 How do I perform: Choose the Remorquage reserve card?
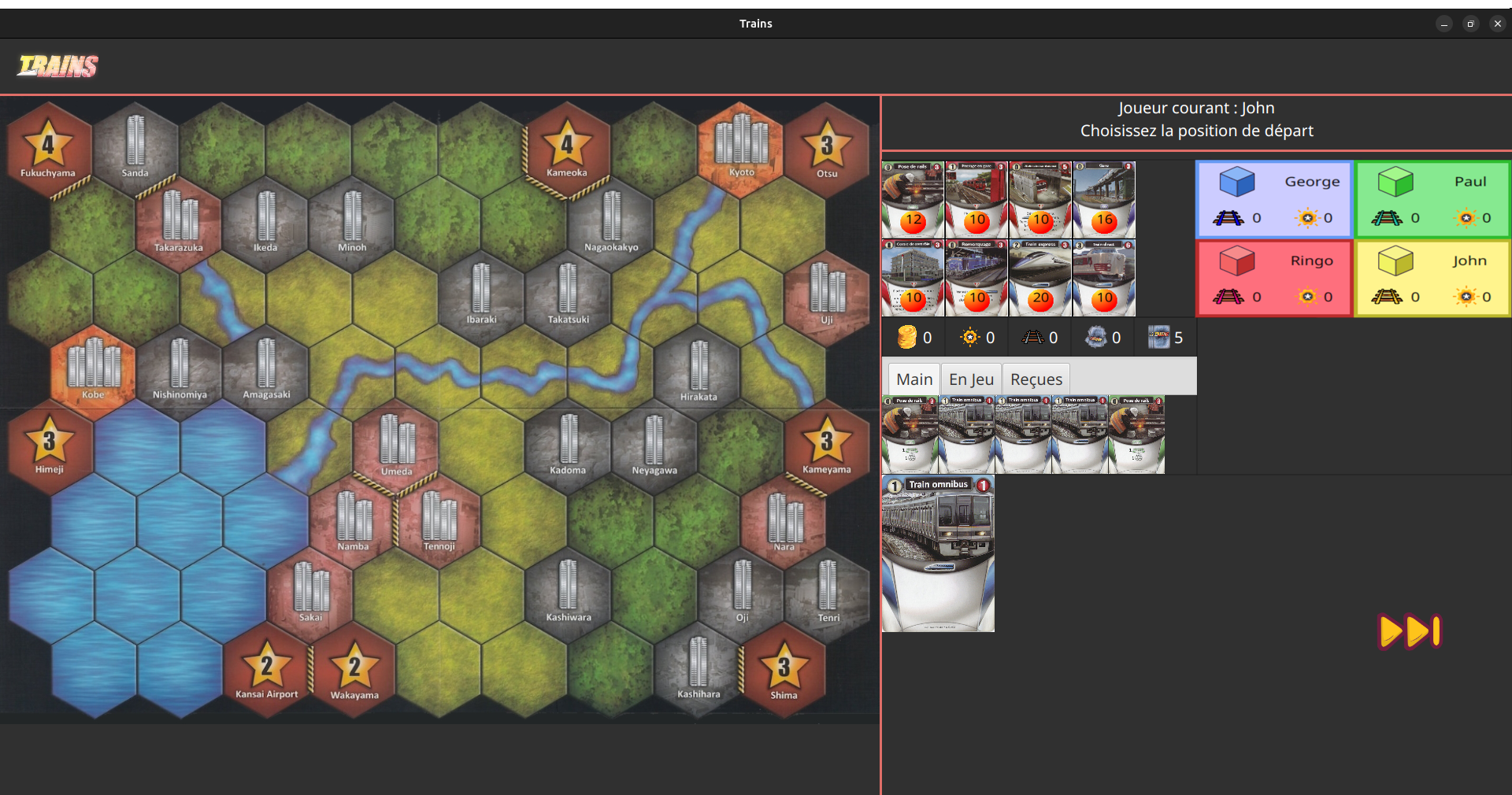976,278
